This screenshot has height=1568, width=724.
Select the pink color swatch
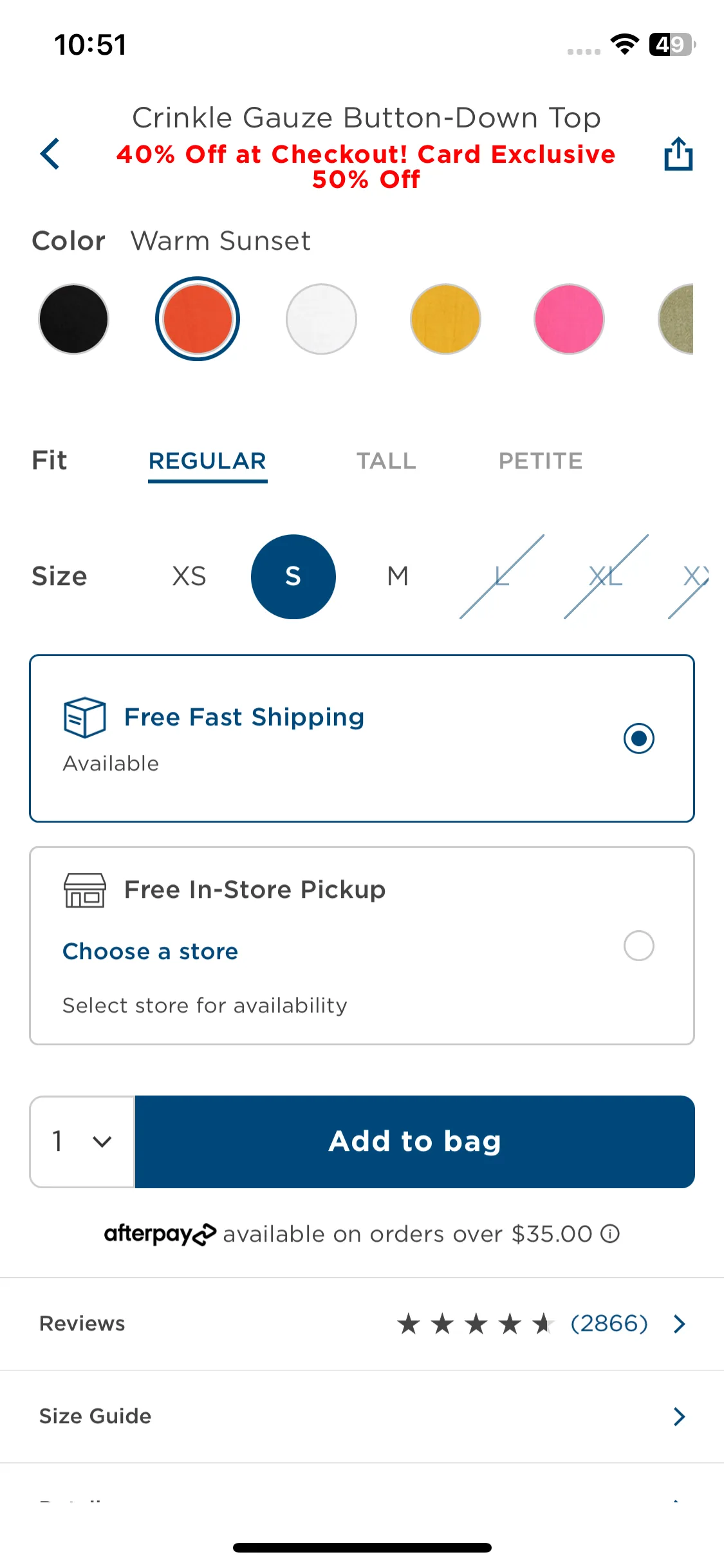coord(569,319)
